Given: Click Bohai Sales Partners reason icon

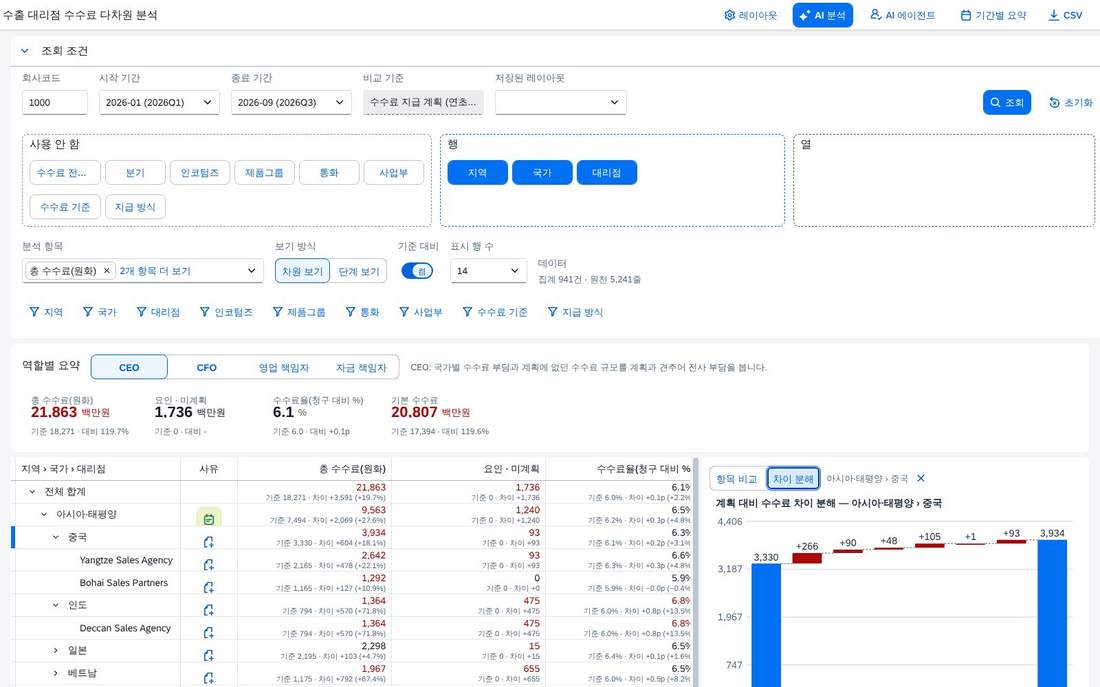Looking at the screenshot, I should [x=208, y=587].
